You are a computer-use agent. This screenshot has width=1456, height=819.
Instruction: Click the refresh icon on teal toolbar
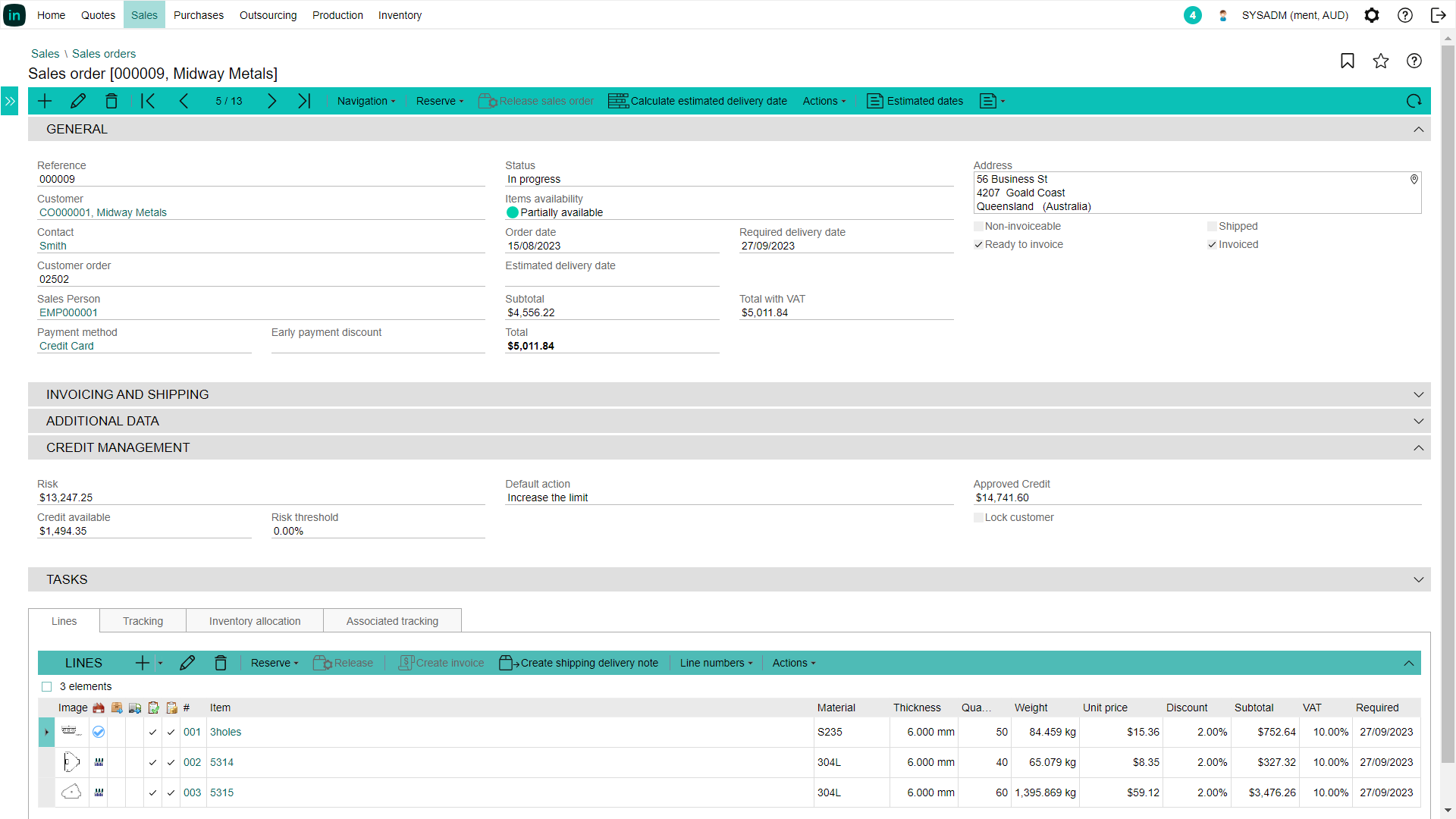coord(1414,101)
